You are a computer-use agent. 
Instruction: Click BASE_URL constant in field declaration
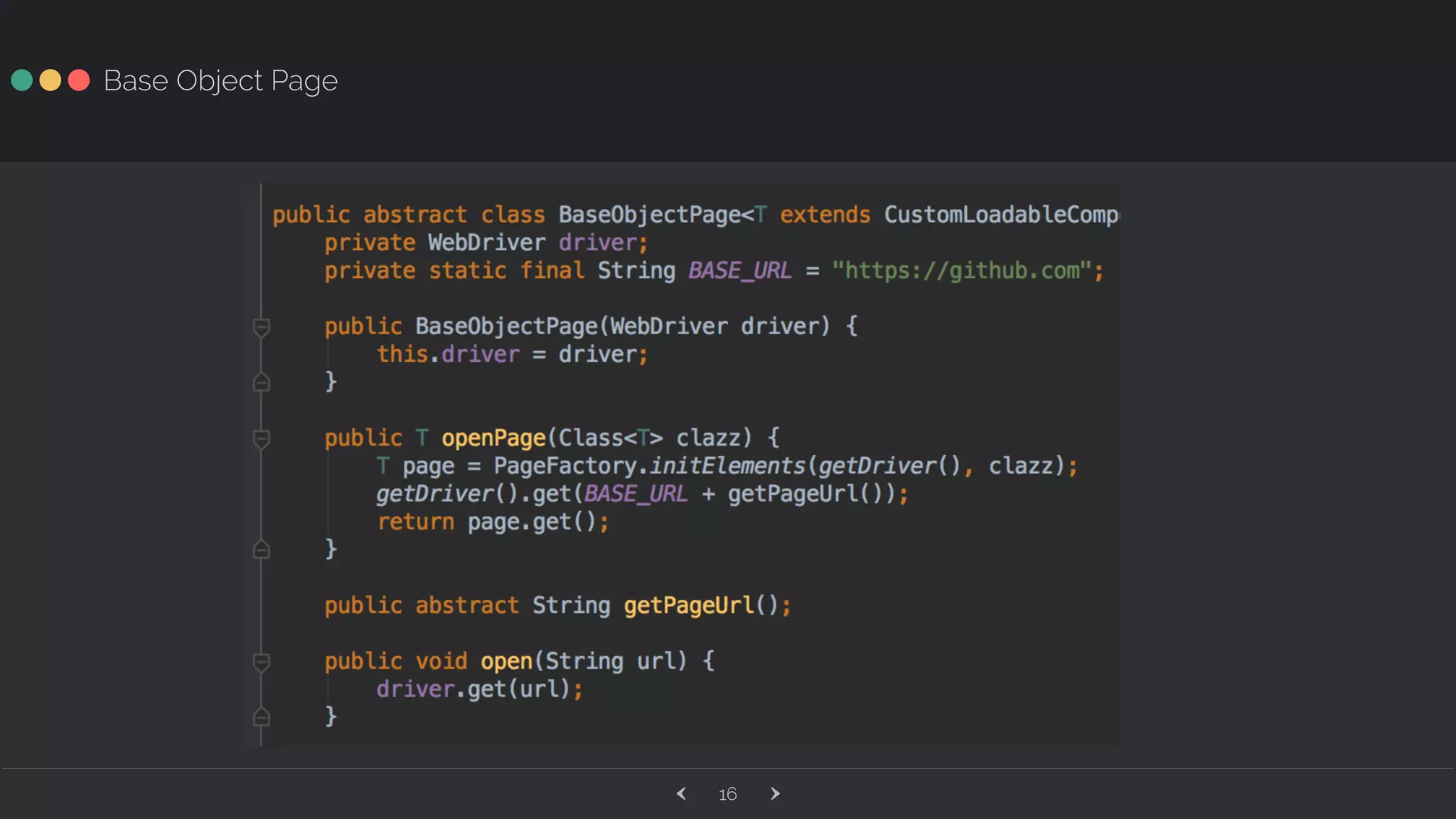(739, 271)
